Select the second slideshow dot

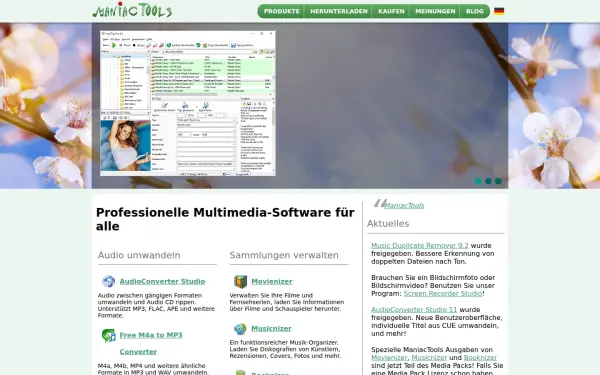pyautogui.click(x=488, y=181)
